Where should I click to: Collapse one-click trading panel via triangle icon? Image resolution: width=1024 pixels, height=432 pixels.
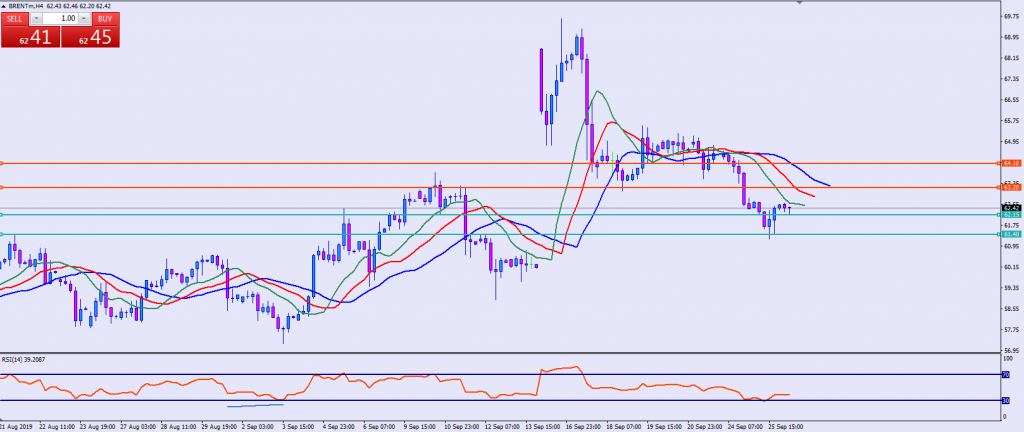(6, 7)
